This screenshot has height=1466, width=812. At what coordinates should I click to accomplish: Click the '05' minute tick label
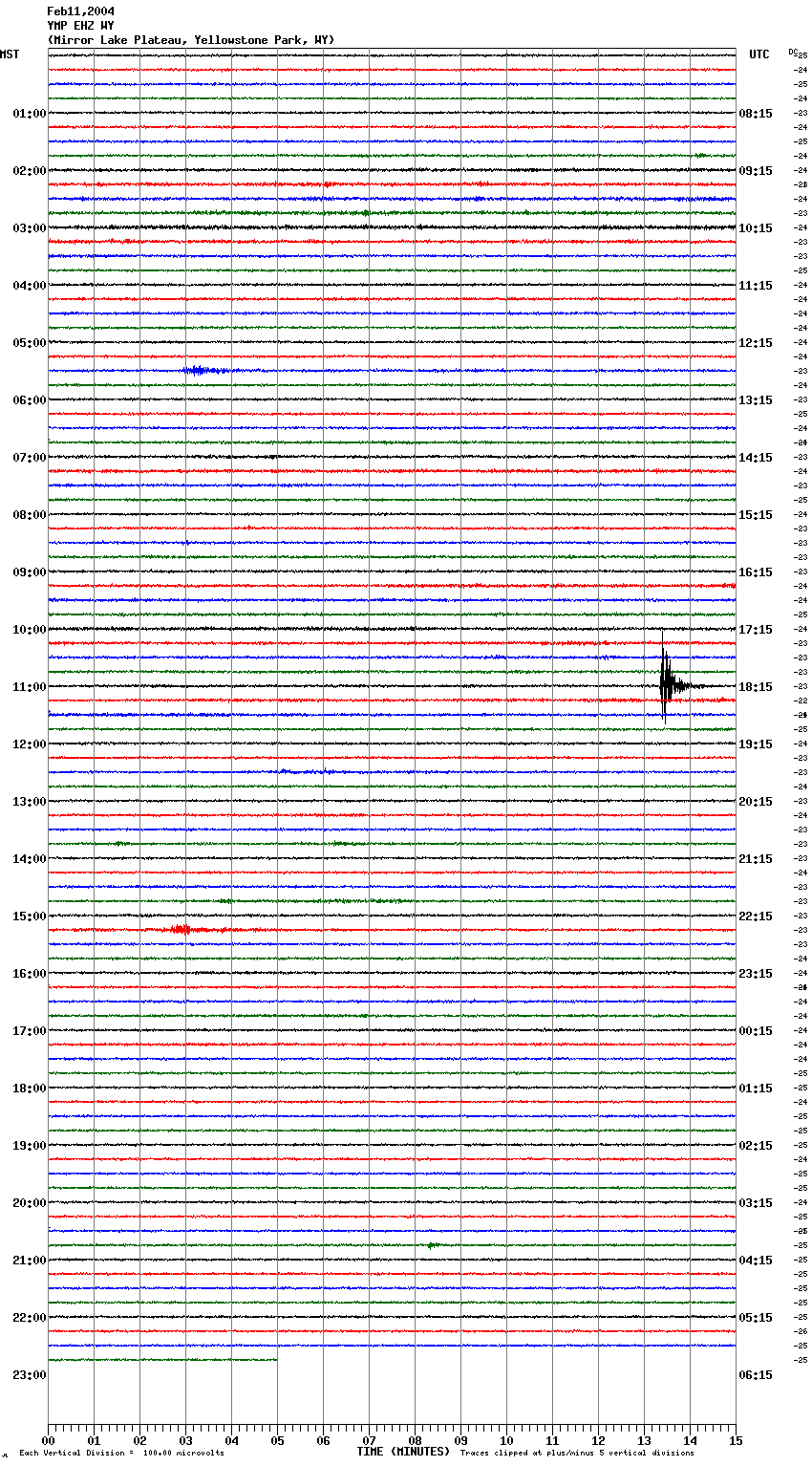click(277, 1440)
